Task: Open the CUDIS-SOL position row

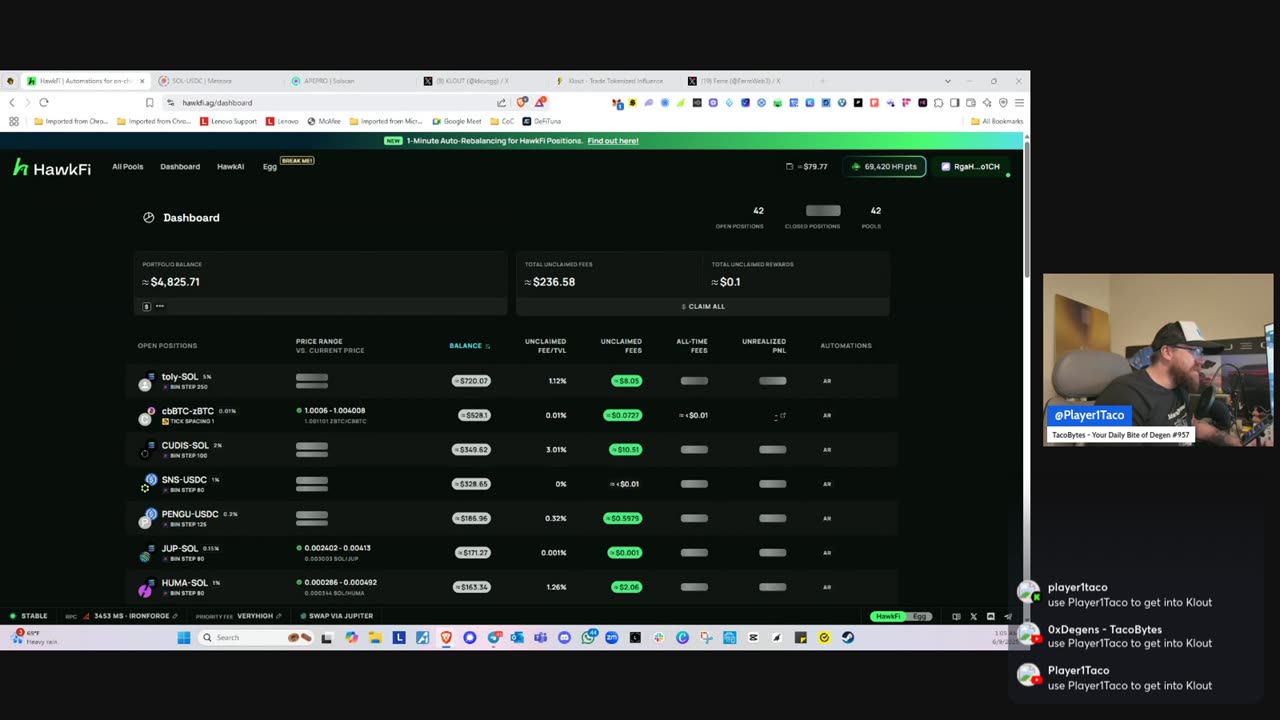Action: coord(513,450)
